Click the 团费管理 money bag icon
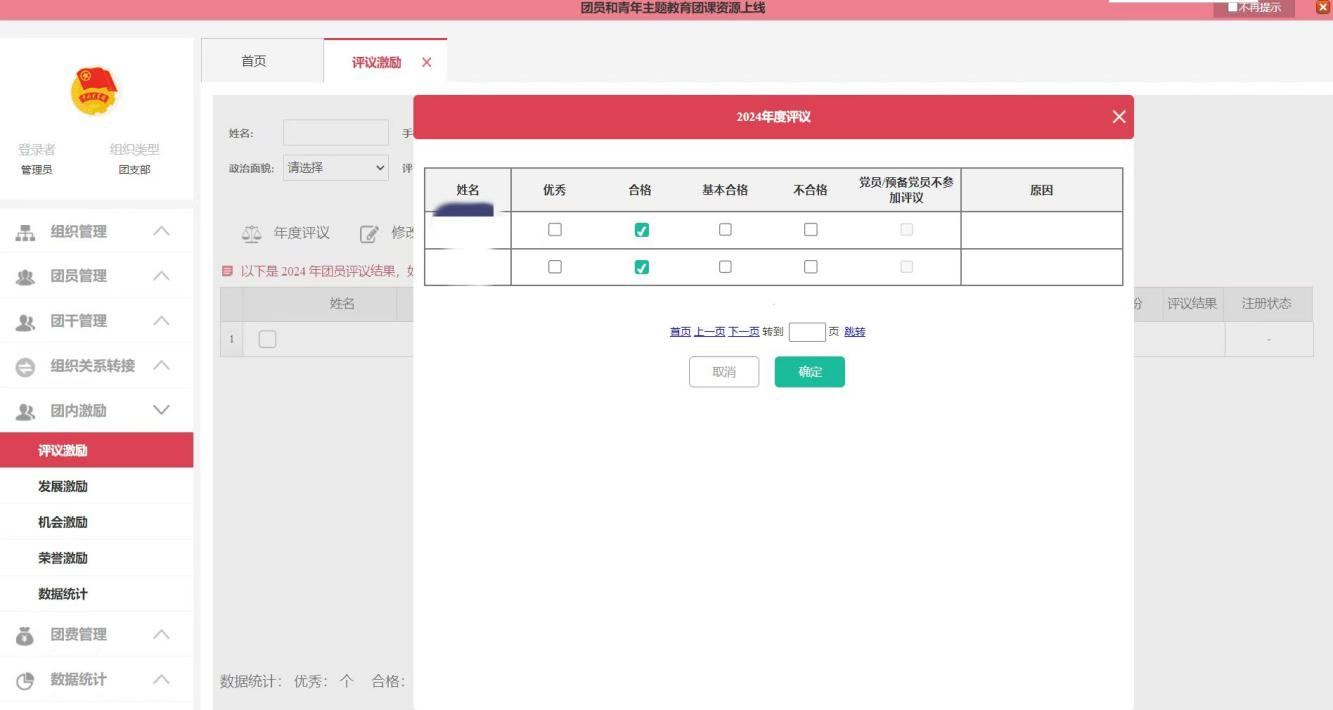1333x710 pixels. point(26,635)
